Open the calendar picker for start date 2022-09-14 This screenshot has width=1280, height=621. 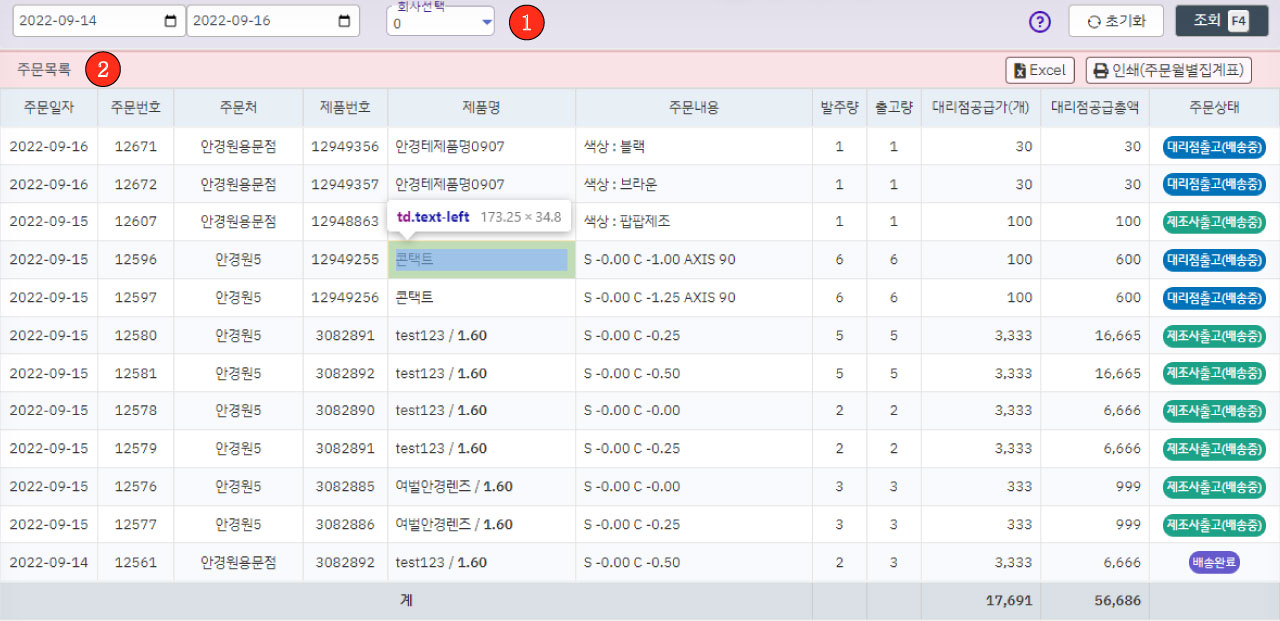pos(170,21)
